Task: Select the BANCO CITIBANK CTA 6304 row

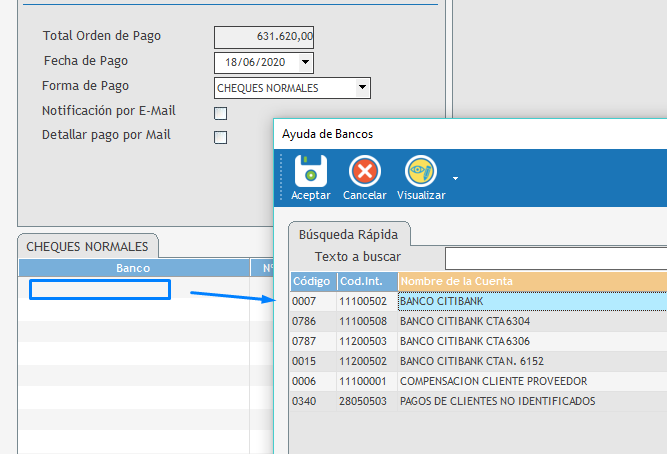Action: click(x=478, y=321)
